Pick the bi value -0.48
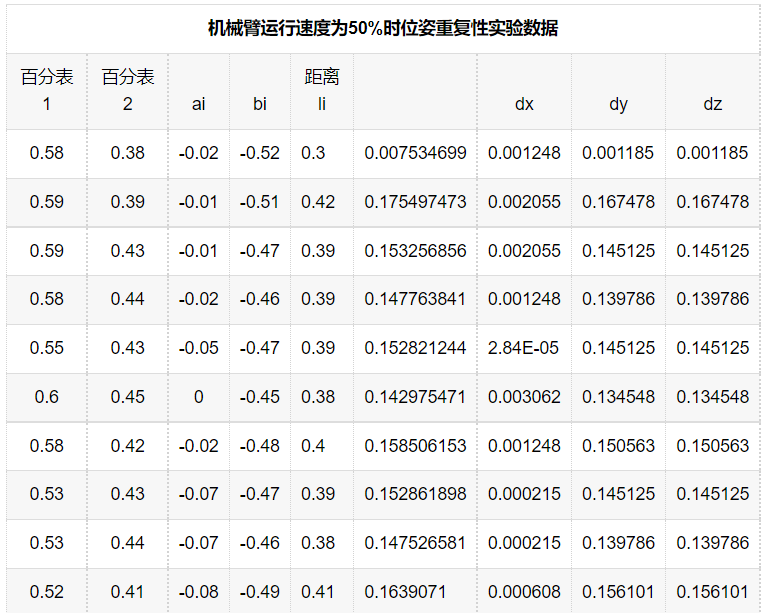Viewport: 766px width, 613px height. (259, 445)
